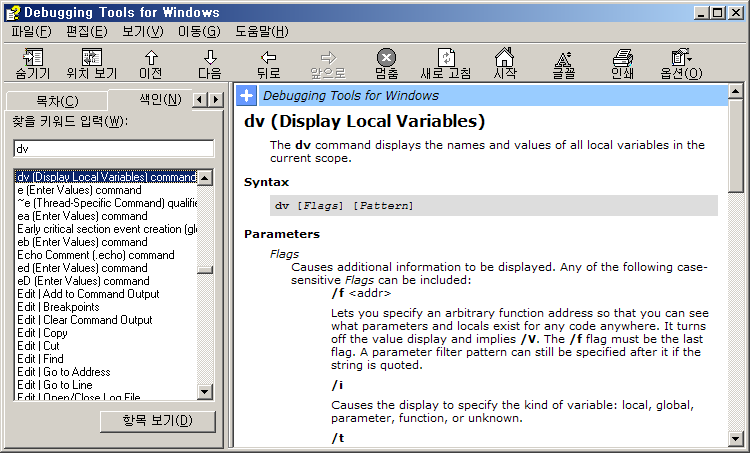The image size is (750, 453).
Task: Open the 도움말(H) menu
Action: (x=262, y=31)
